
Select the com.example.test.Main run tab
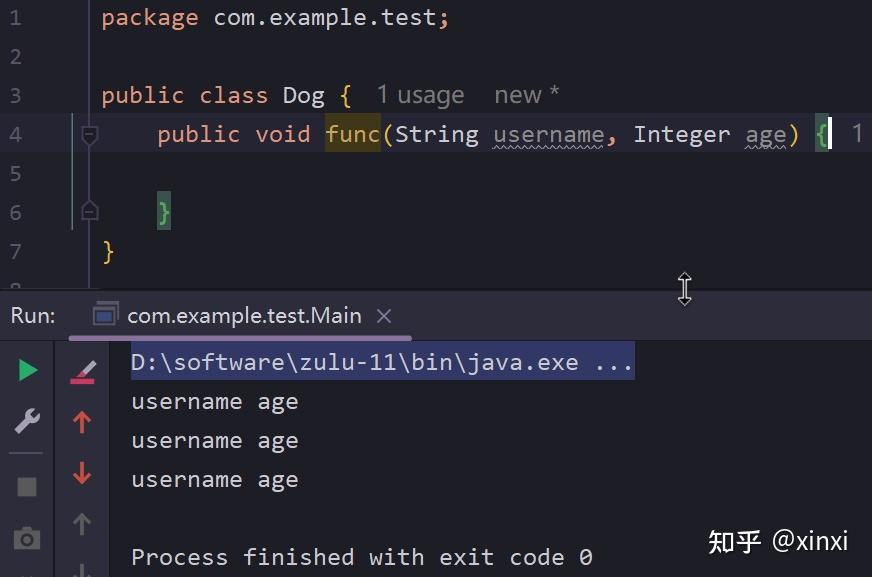tap(243, 316)
